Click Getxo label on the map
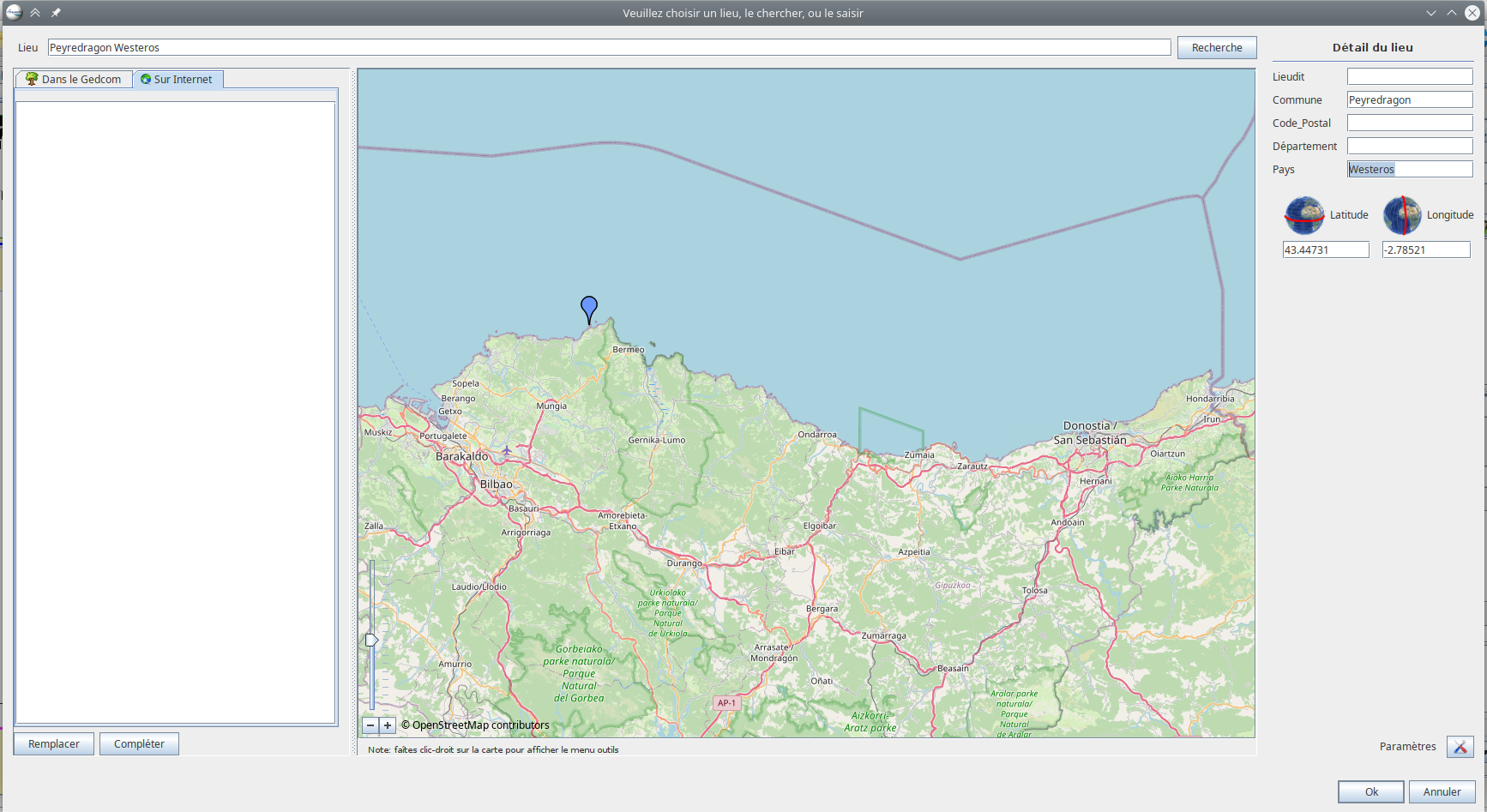The image size is (1487, 812). click(x=450, y=412)
